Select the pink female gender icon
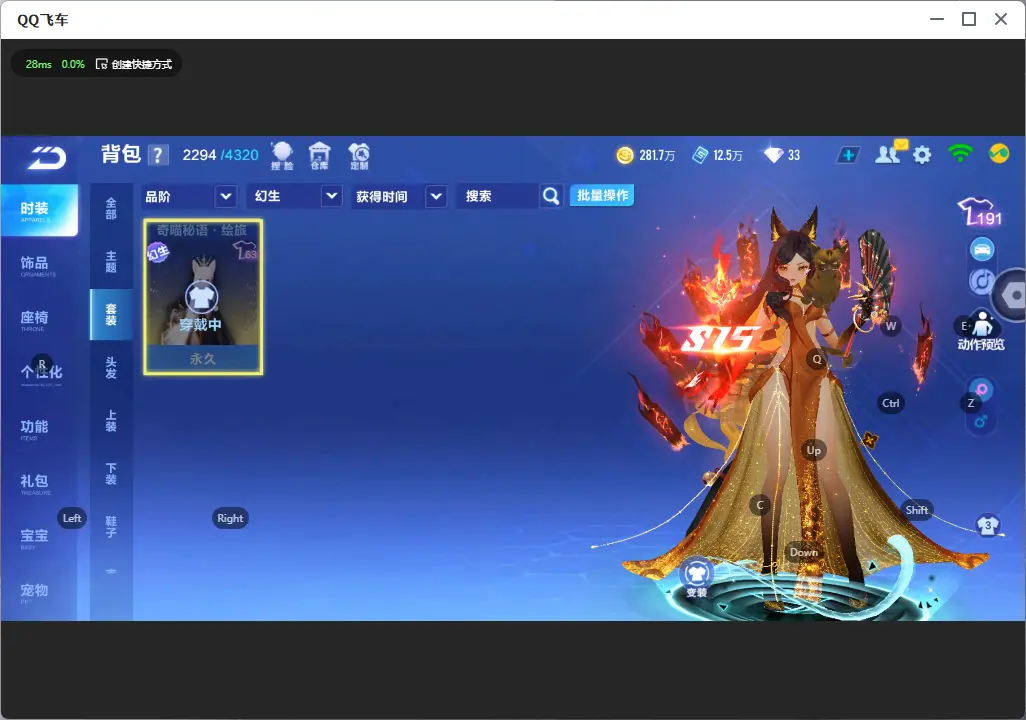The image size is (1026, 720). coord(982,389)
